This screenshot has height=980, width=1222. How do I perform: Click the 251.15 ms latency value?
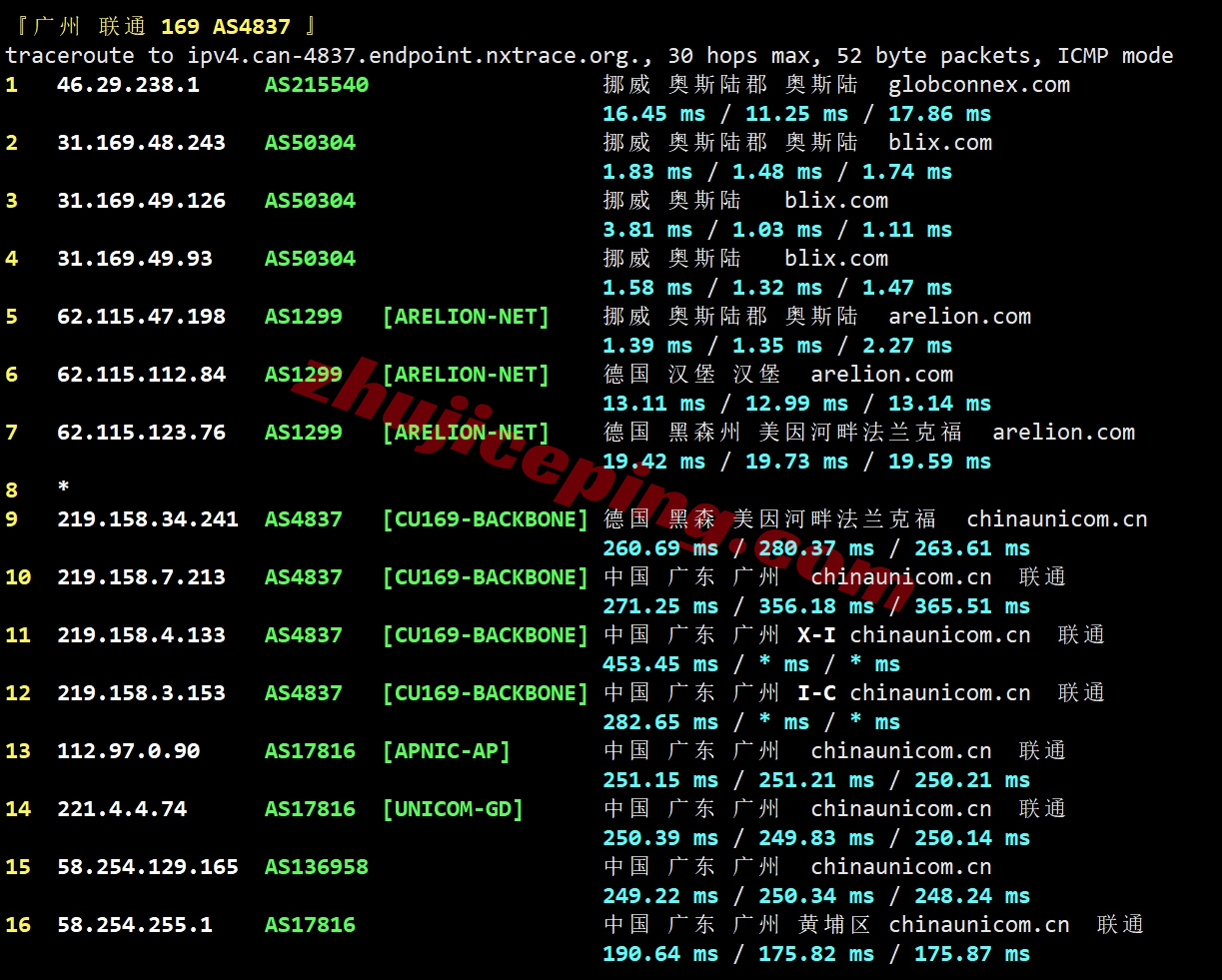[x=660, y=780]
